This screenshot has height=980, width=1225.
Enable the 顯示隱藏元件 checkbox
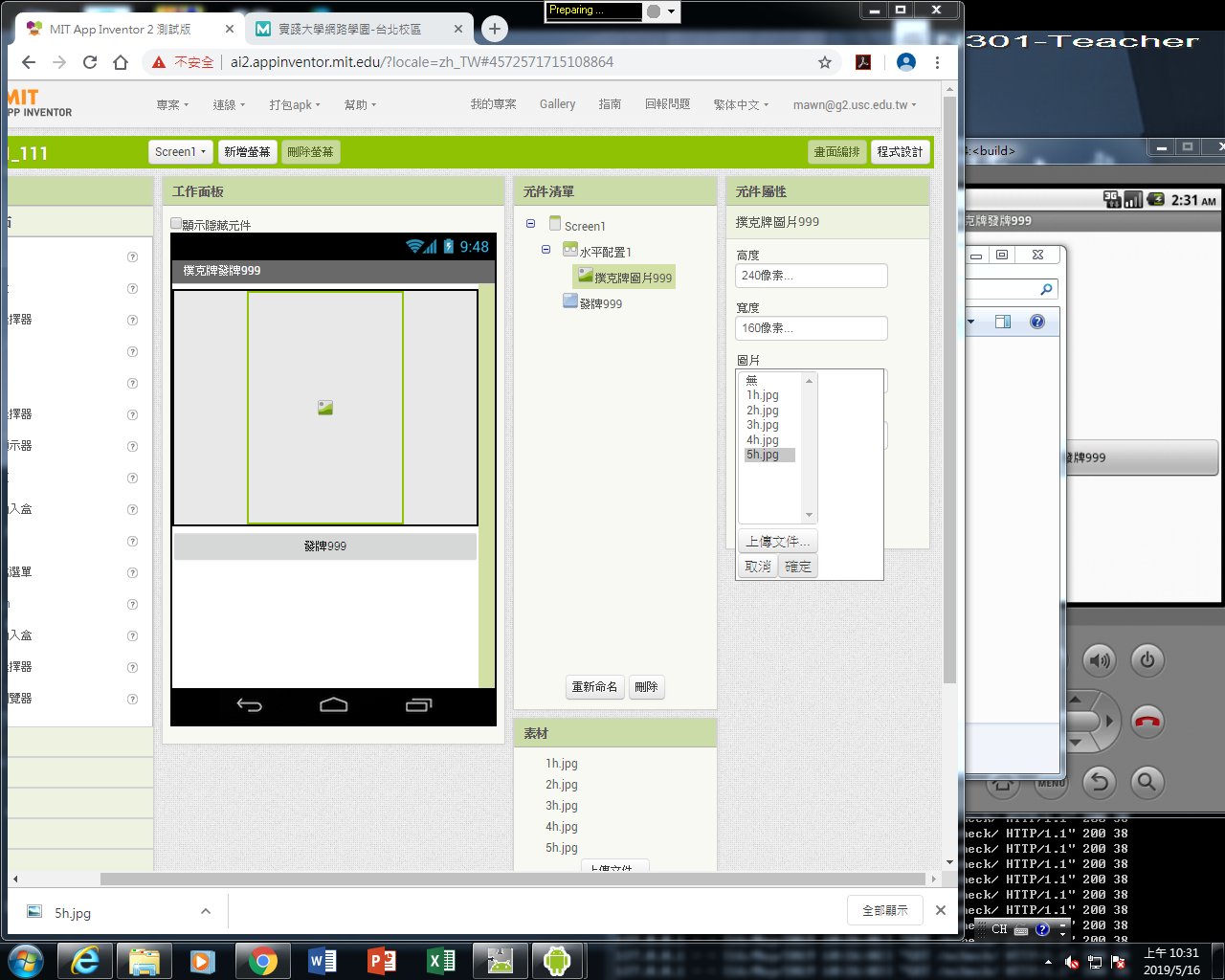click(176, 224)
